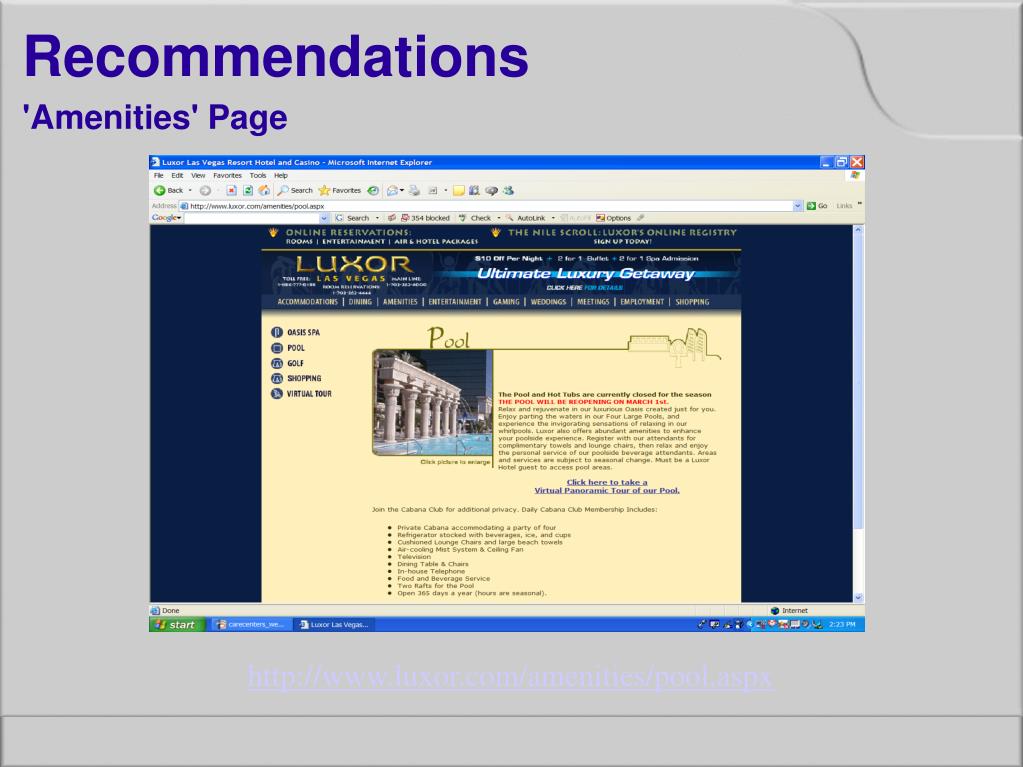Click the Mail envelope icon
Viewport: 1023px width, 767px height.
pyautogui.click(x=392, y=190)
